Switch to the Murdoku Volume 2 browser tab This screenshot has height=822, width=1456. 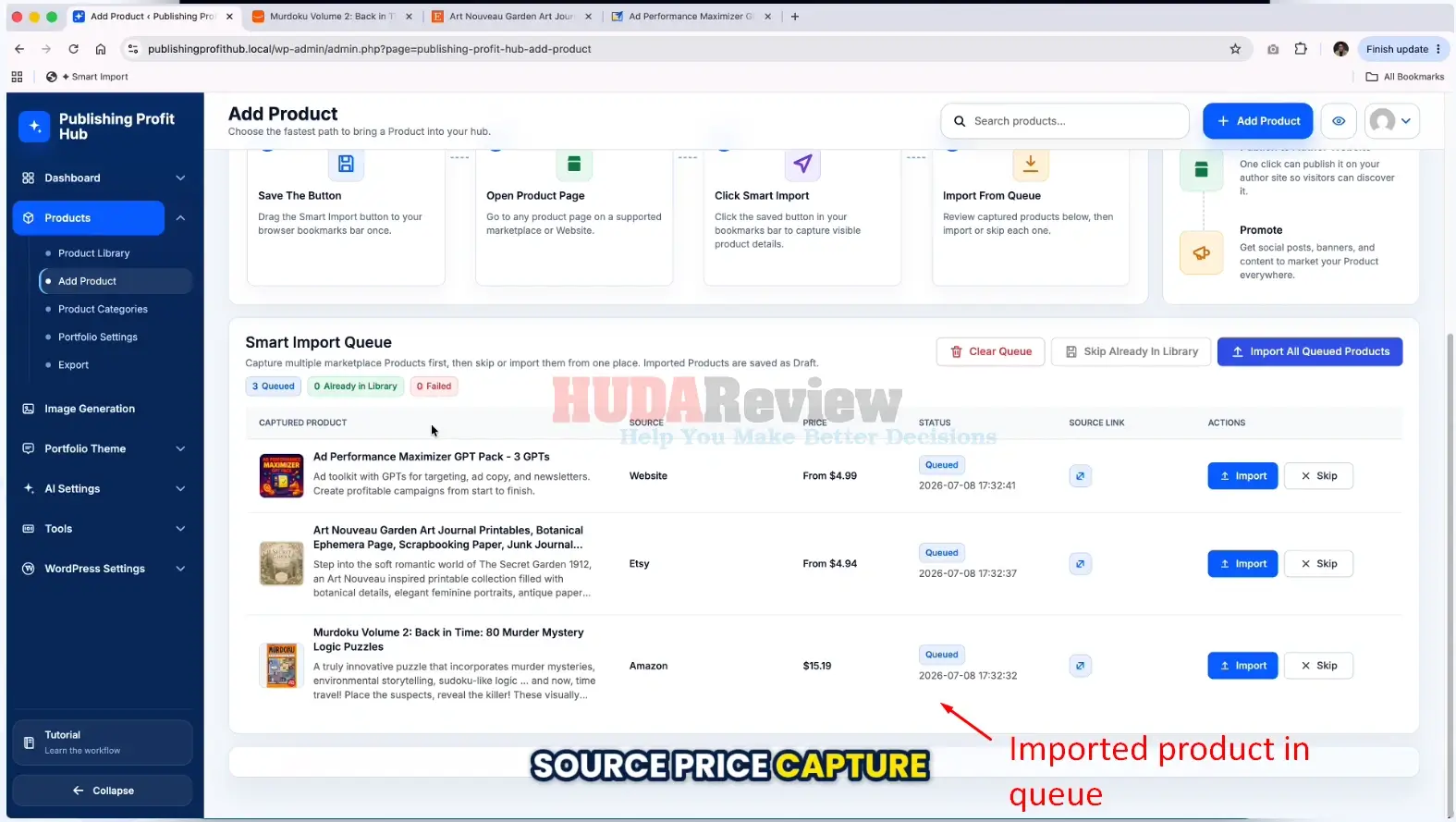coord(331,16)
